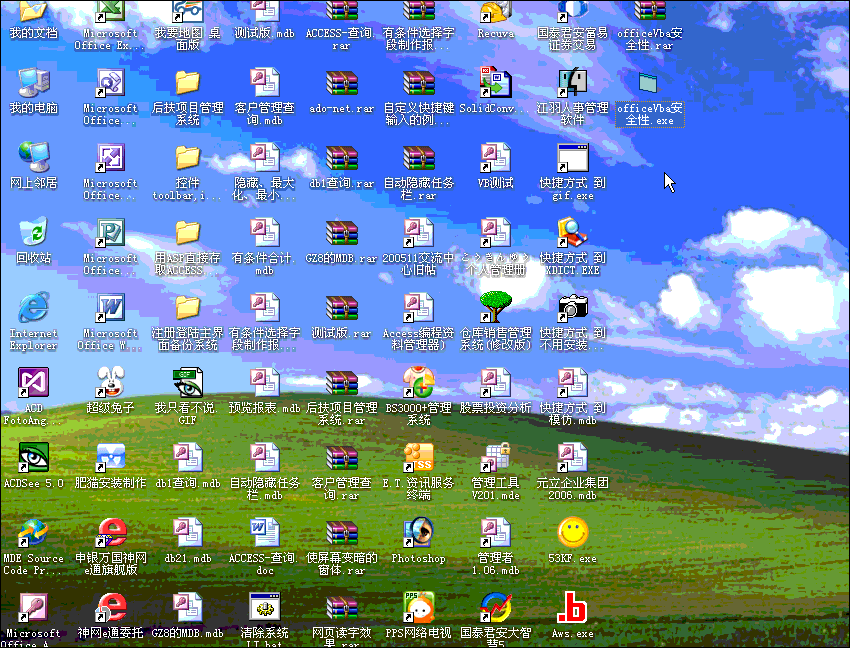Click the ACCESS-查询.doc Word document
This screenshot has width=850, height=648.
[x=265, y=532]
